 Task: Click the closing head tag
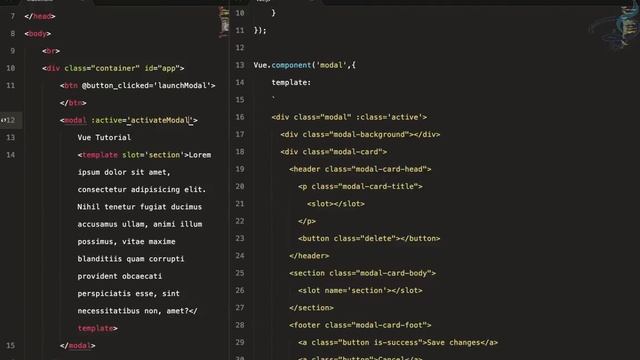[x=40, y=16]
